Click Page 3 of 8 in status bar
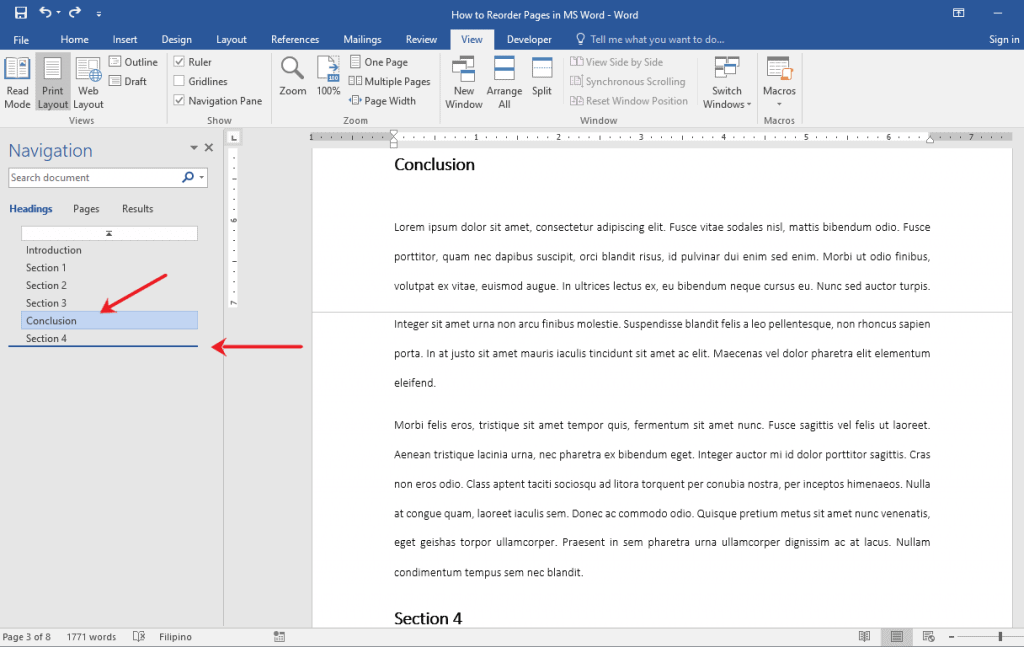1024x647 pixels. [x=26, y=637]
